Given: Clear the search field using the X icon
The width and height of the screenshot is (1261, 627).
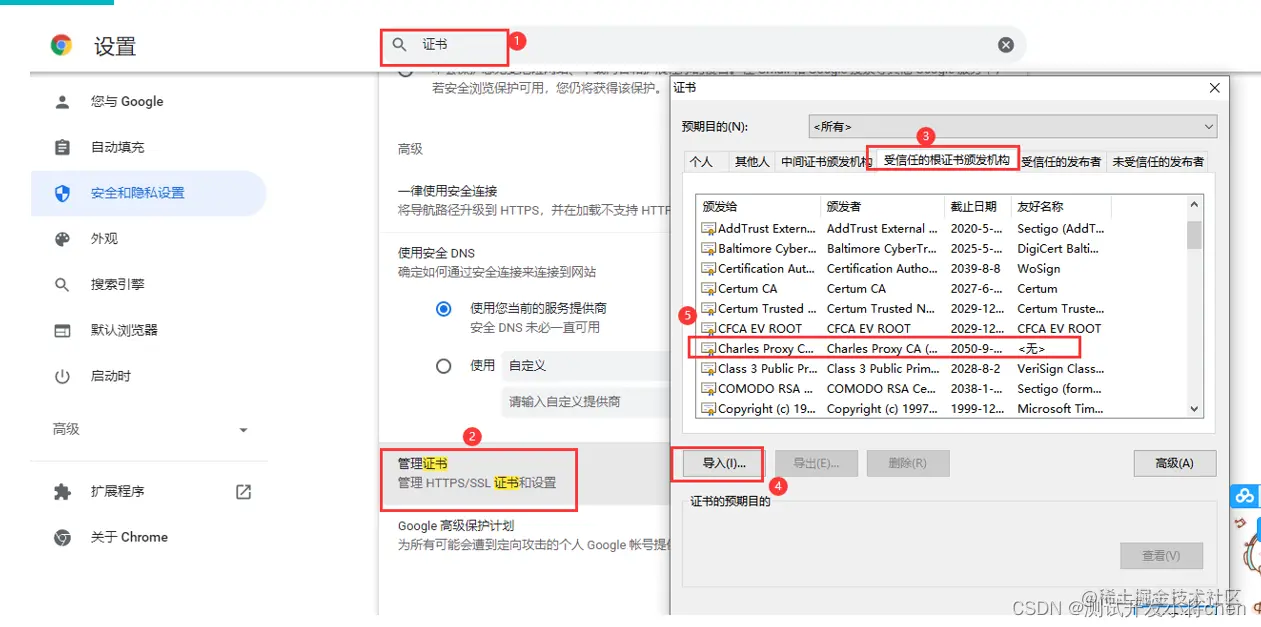Looking at the screenshot, I should [x=1006, y=44].
